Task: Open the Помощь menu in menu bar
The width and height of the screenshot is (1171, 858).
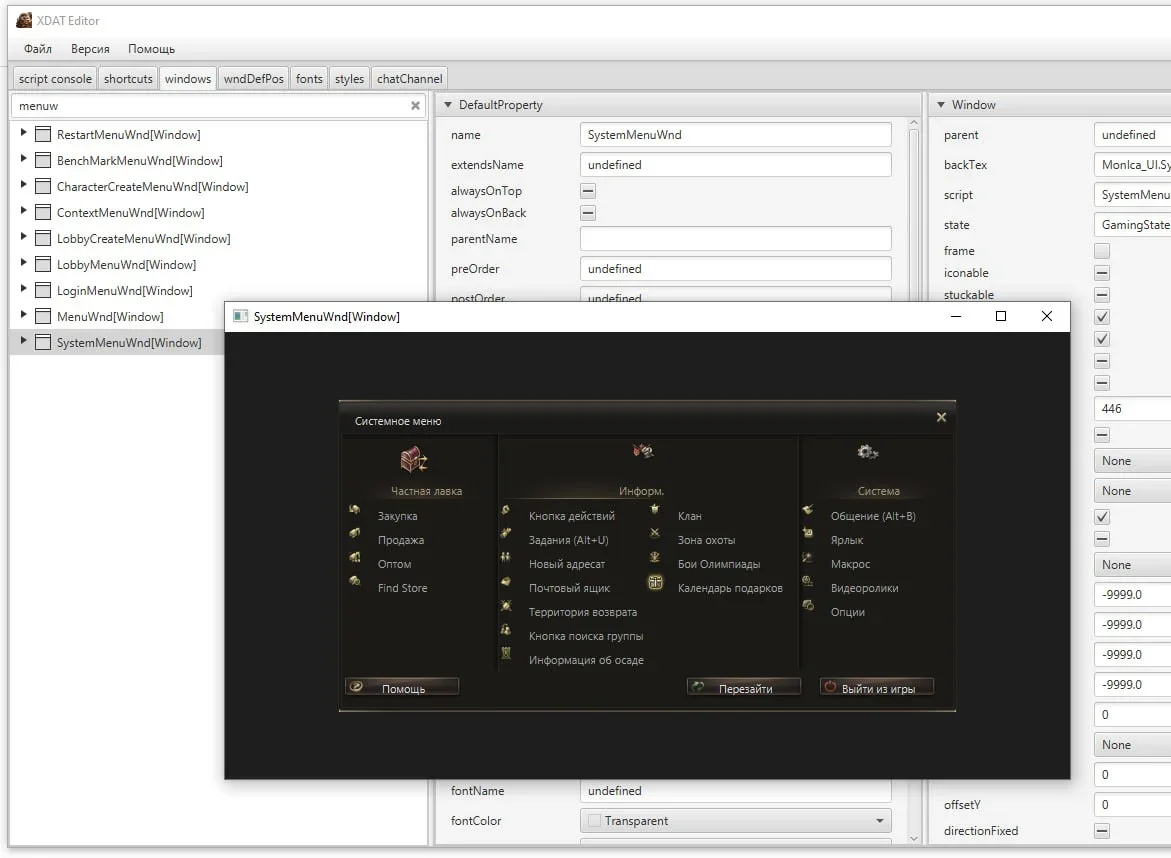Action: [x=152, y=49]
